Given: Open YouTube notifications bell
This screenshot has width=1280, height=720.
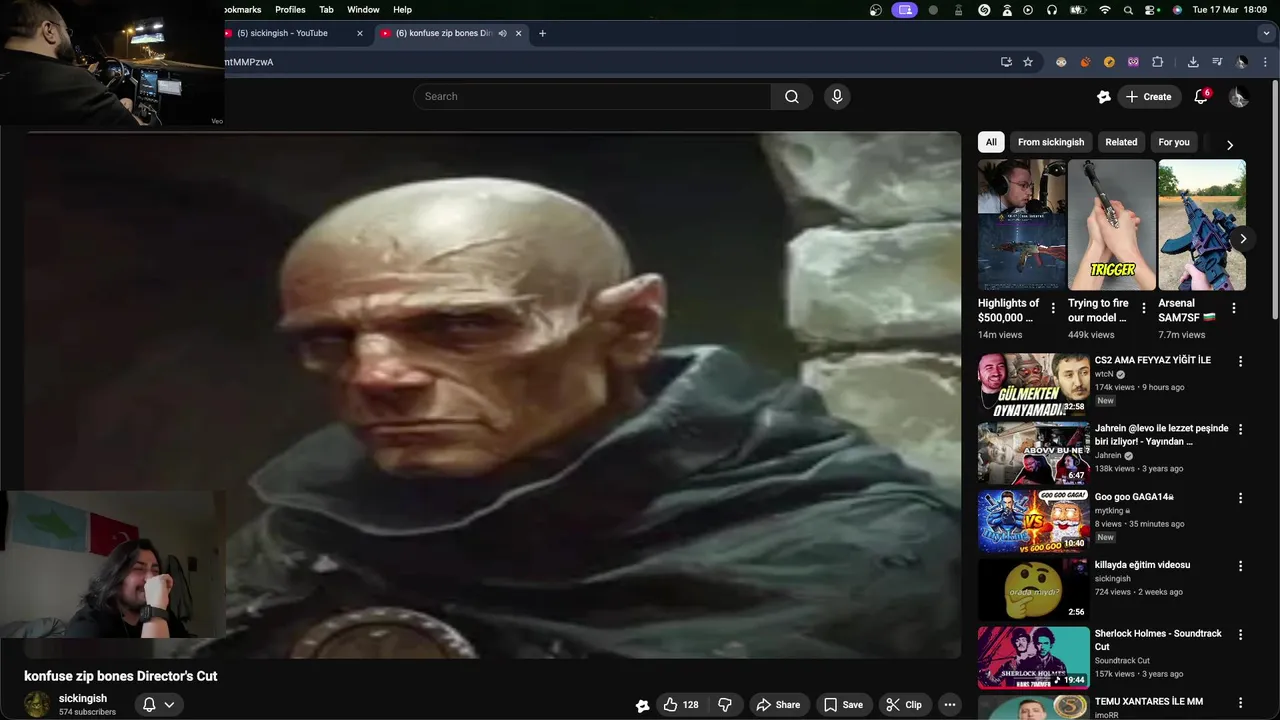Looking at the screenshot, I should [x=1201, y=97].
